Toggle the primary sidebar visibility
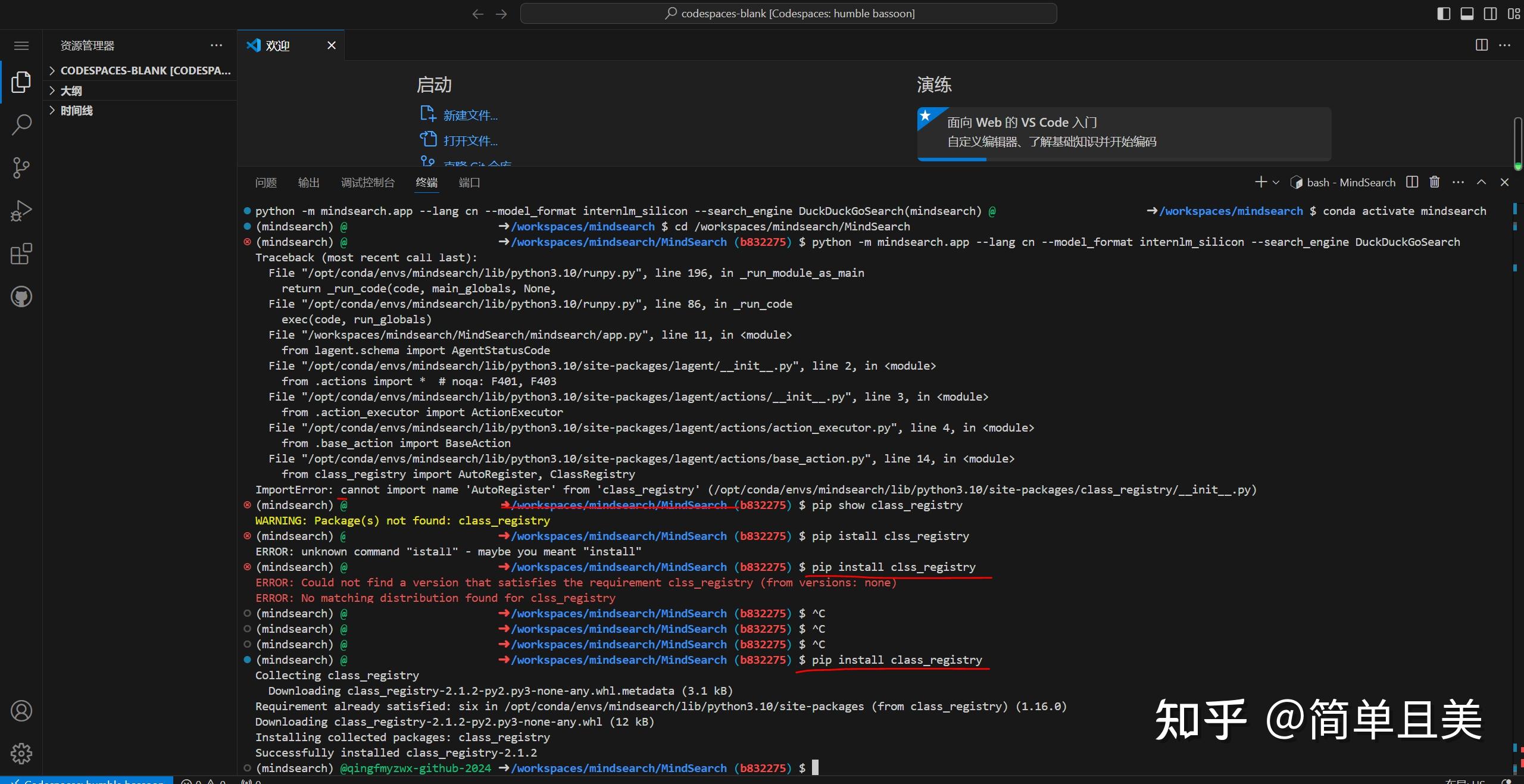The height and width of the screenshot is (784, 1524). (1444, 13)
